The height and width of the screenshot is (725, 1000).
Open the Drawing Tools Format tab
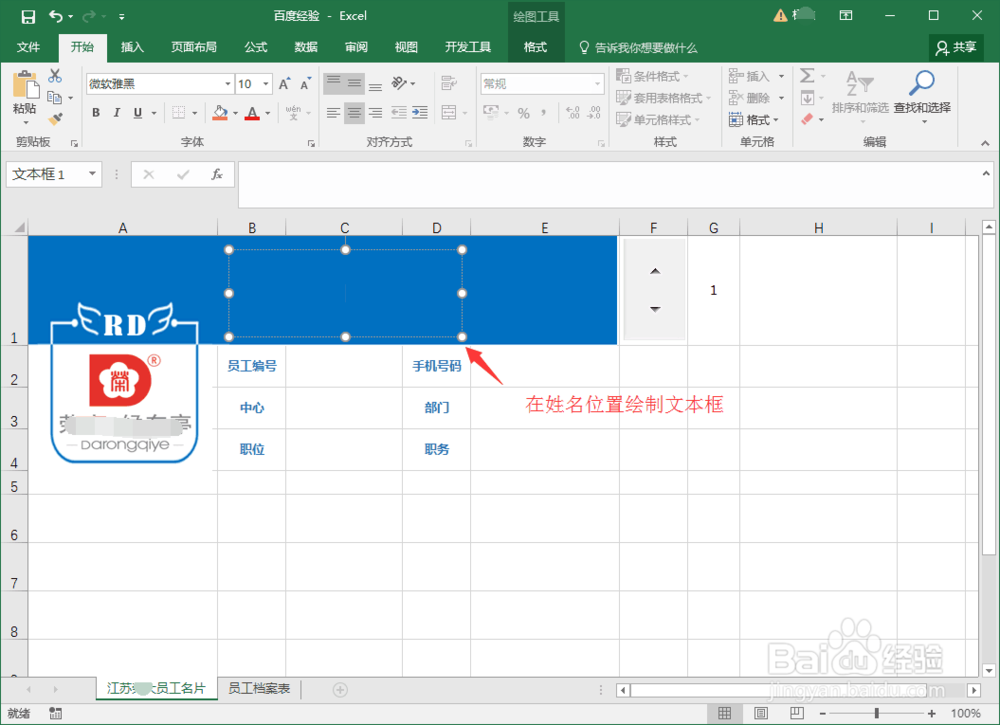[x=535, y=47]
